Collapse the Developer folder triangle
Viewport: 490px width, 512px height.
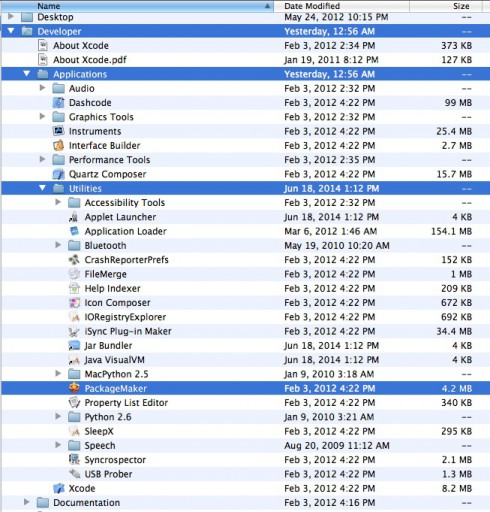11,31
